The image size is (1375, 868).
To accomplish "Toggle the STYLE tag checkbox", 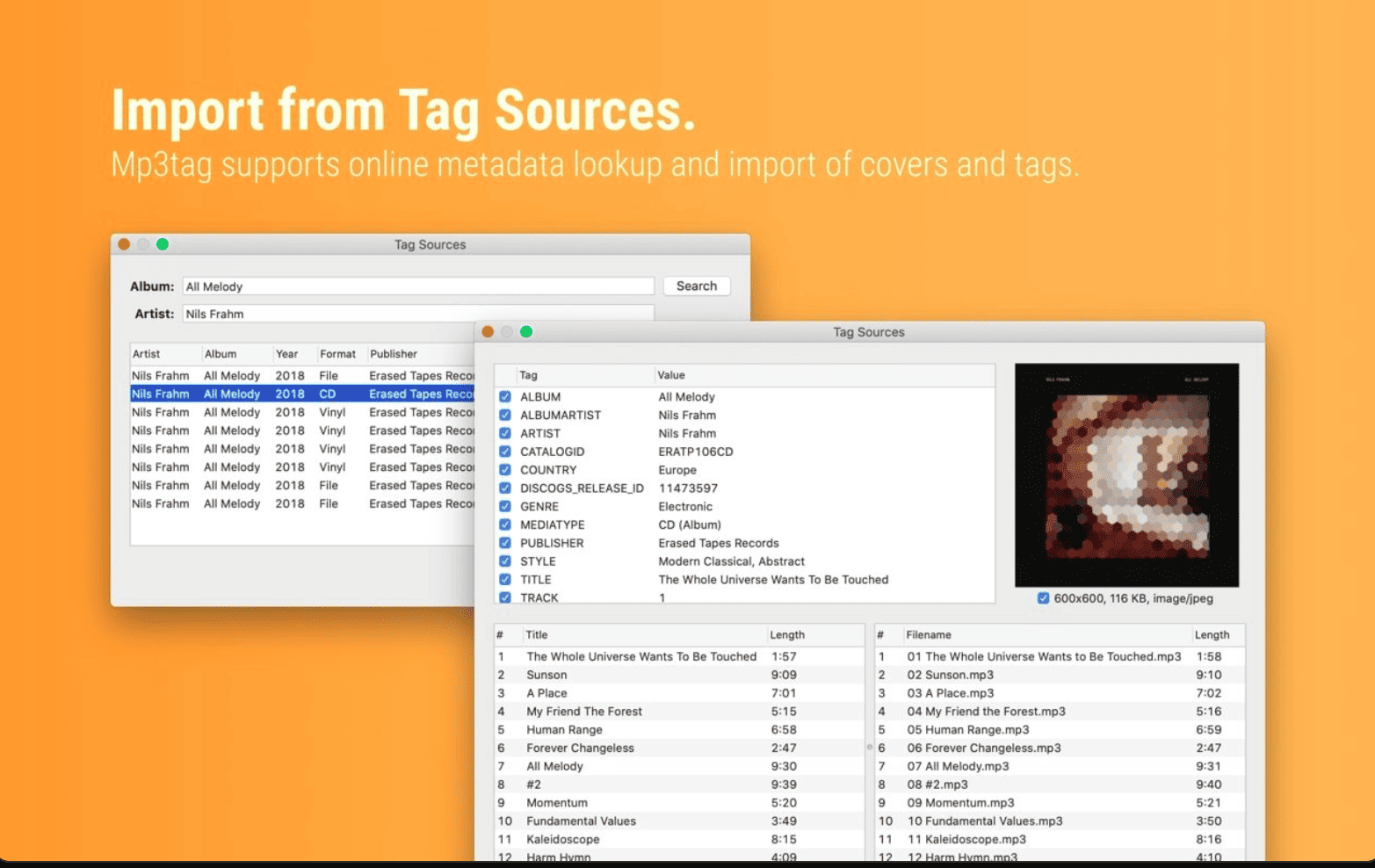I will tap(505, 561).
